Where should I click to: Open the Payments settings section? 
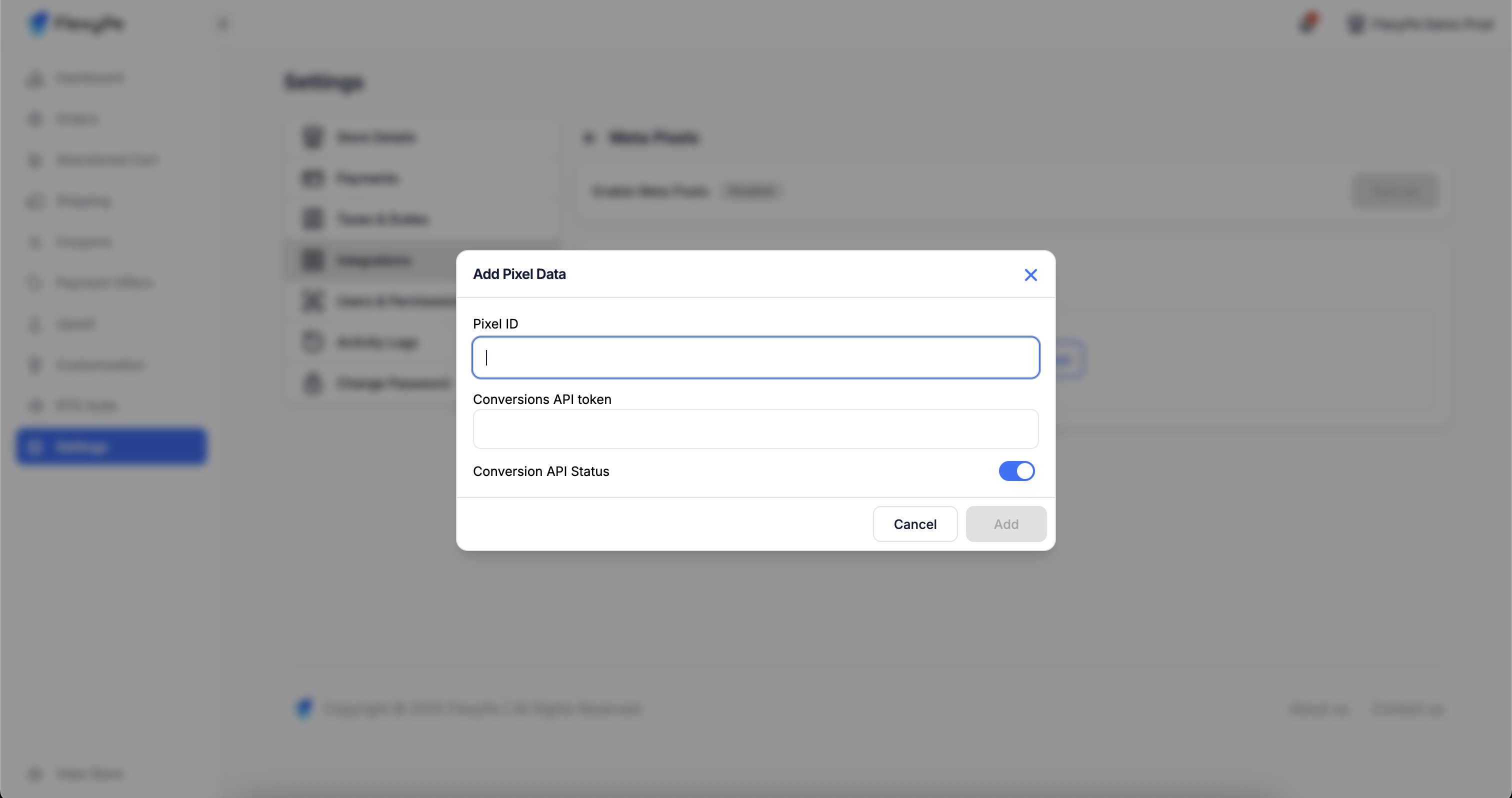point(367,178)
